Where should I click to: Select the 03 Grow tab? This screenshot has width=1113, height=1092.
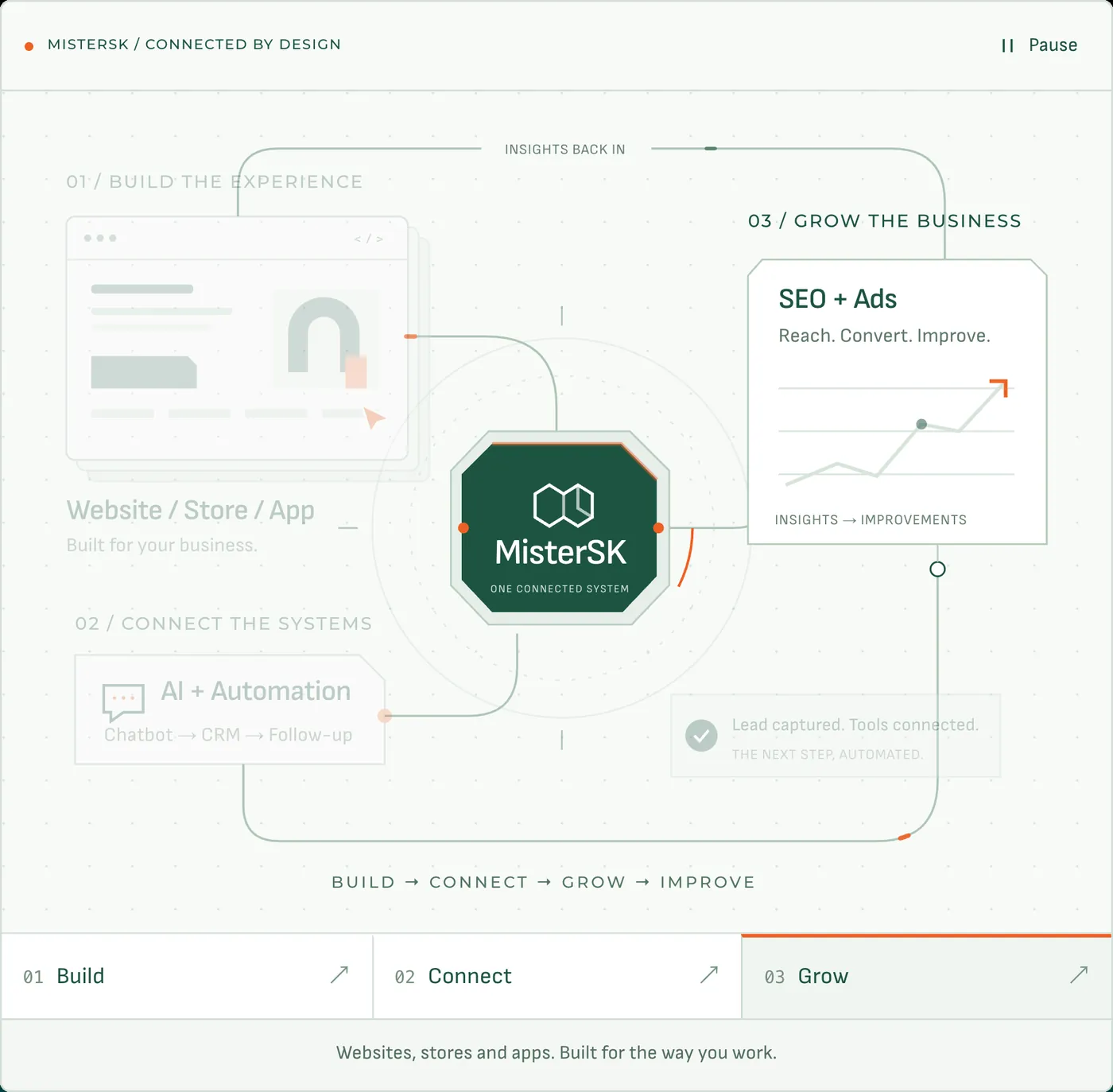927,976
